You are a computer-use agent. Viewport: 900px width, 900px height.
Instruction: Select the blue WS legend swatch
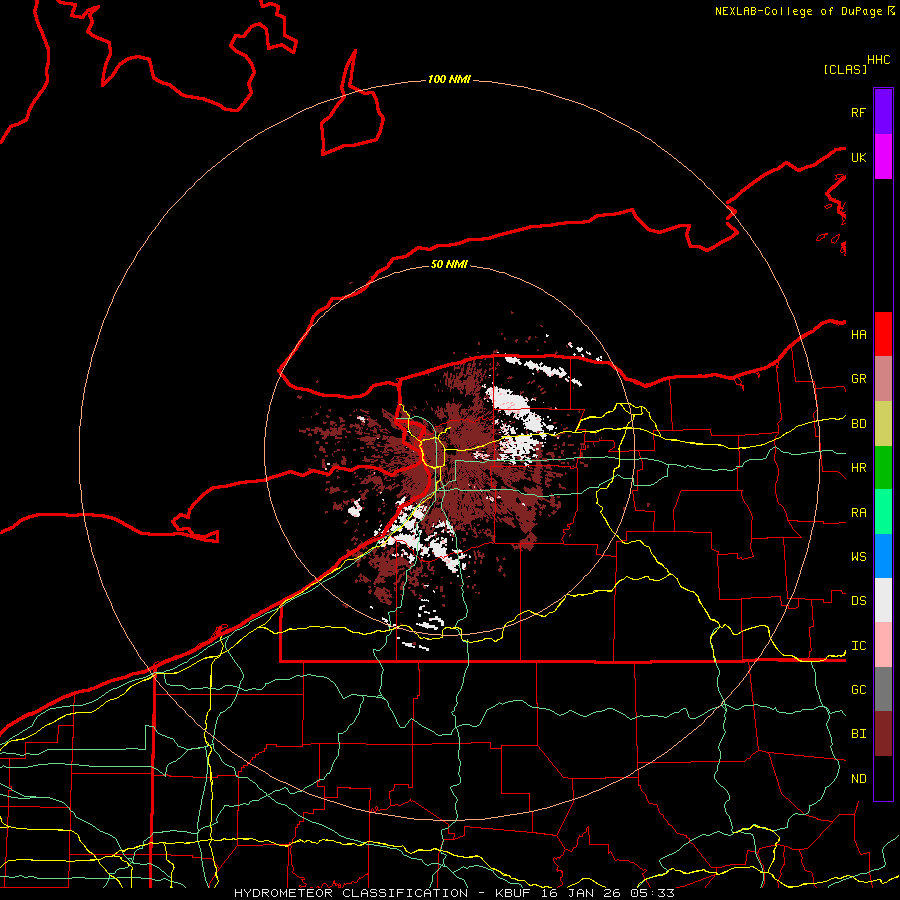tap(883, 556)
